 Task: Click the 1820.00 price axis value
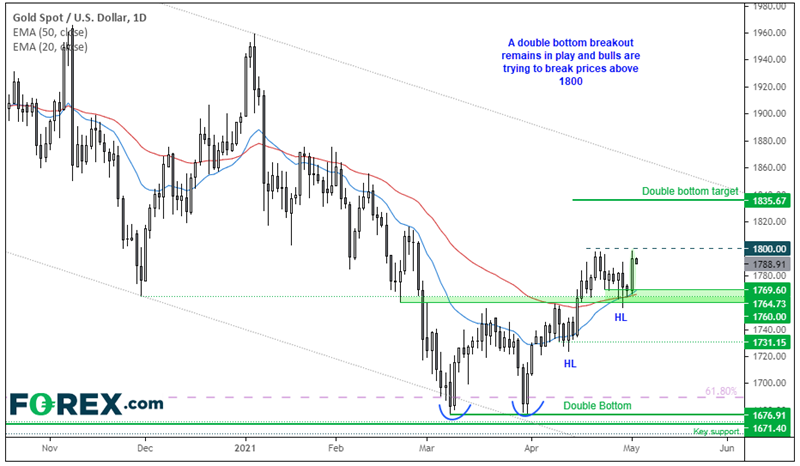pyautogui.click(x=770, y=222)
